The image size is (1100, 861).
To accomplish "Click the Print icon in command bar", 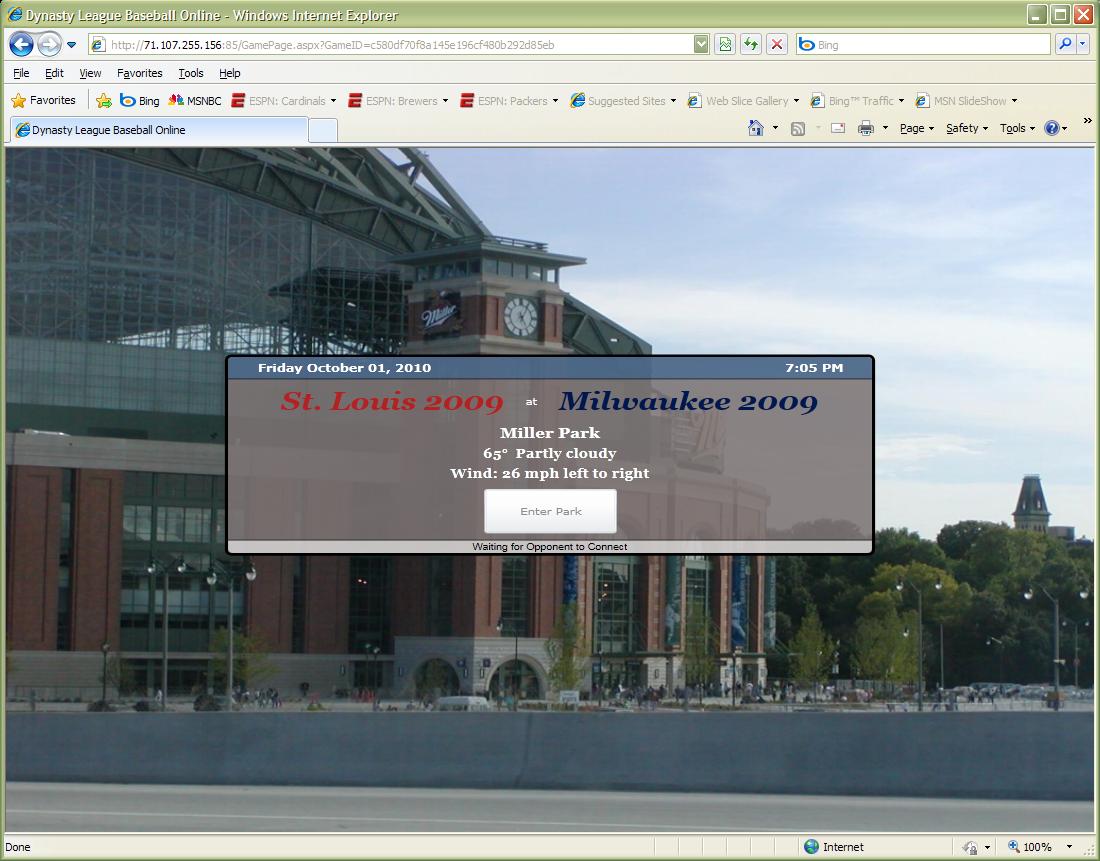I will pos(866,128).
